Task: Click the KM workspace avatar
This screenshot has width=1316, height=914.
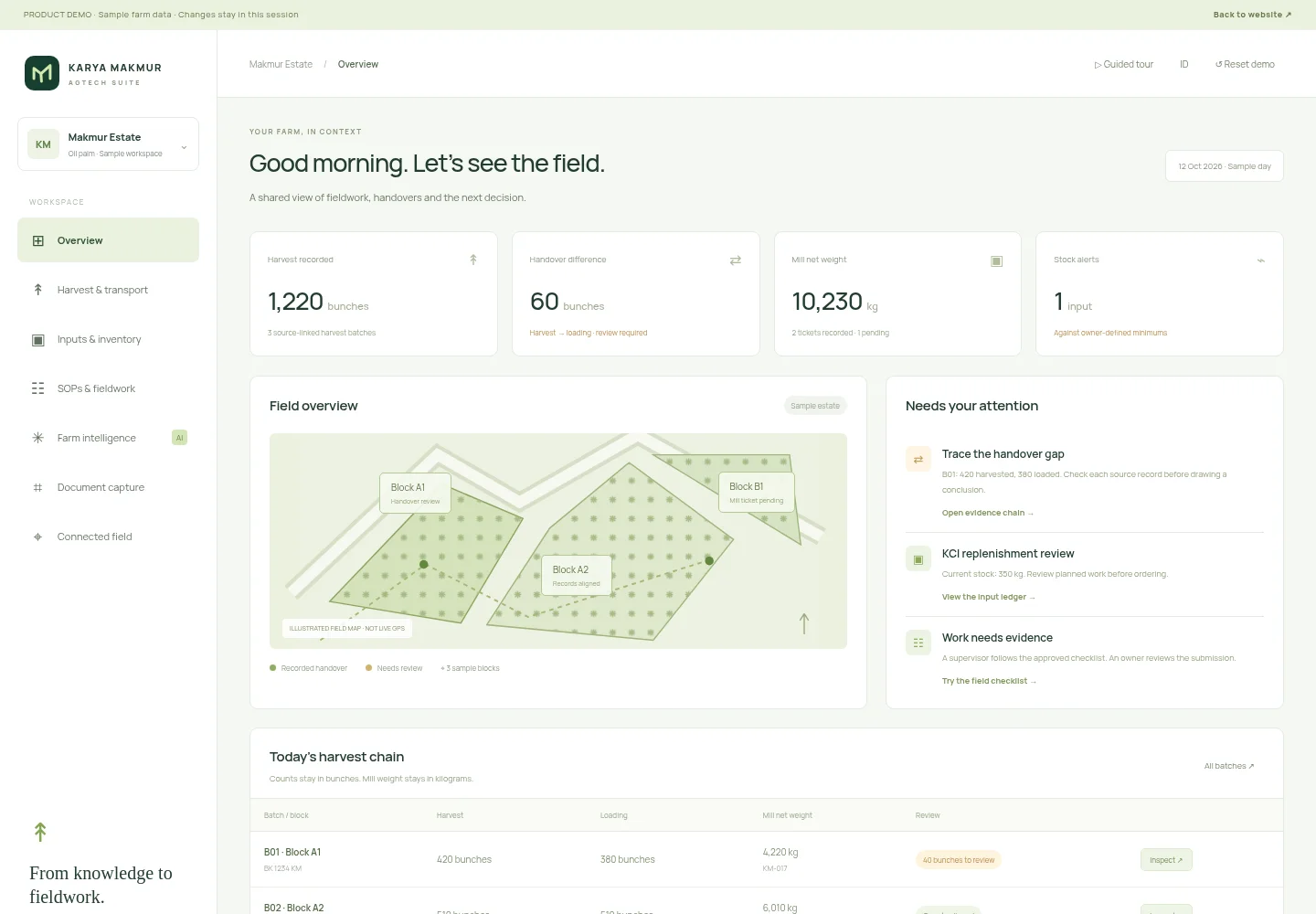Action: coord(43,144)
